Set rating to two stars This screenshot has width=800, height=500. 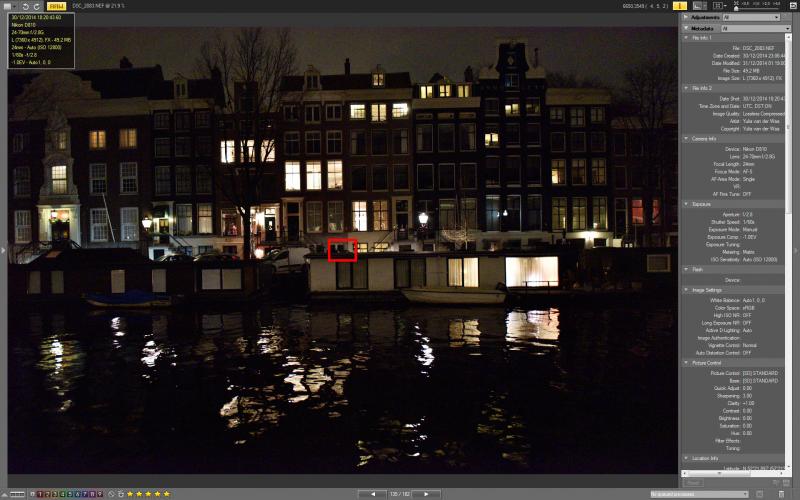(139, 494)
